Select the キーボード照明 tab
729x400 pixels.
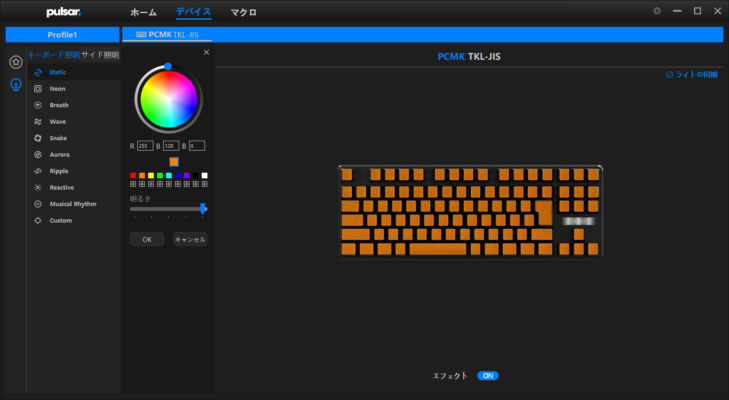(x=53, y=55)
